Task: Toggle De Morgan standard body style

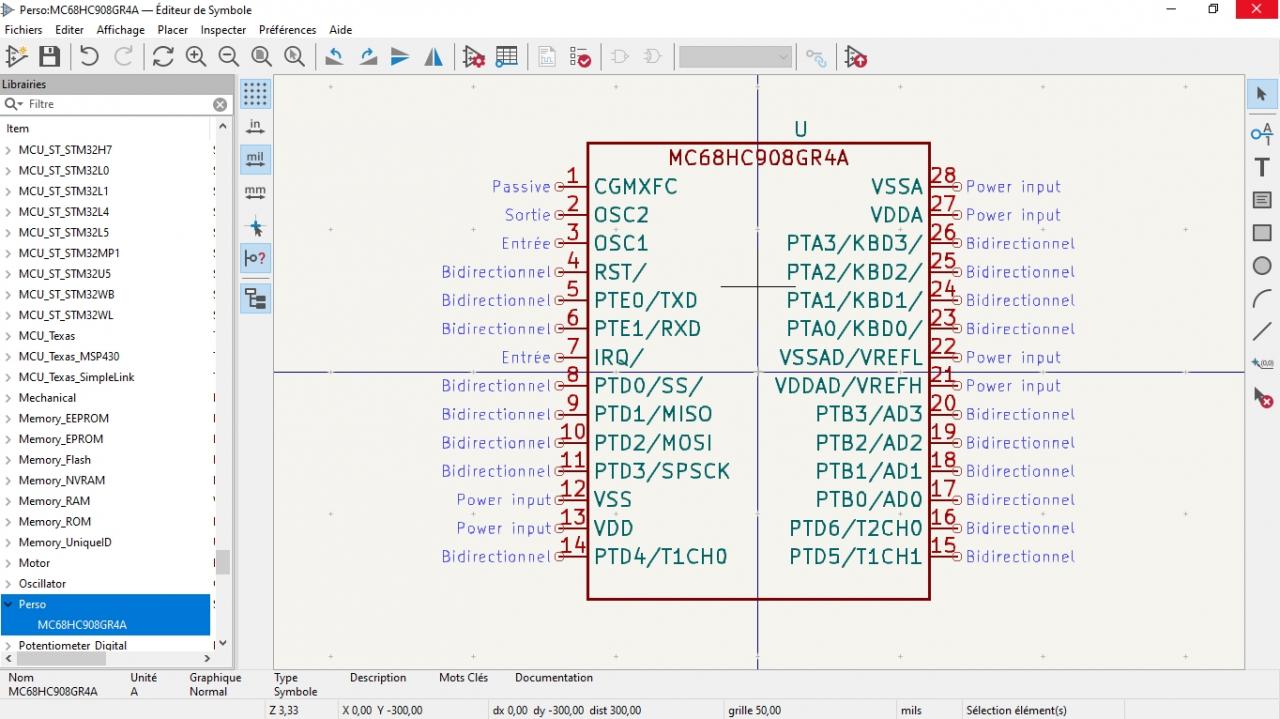Action: (620, 57)
